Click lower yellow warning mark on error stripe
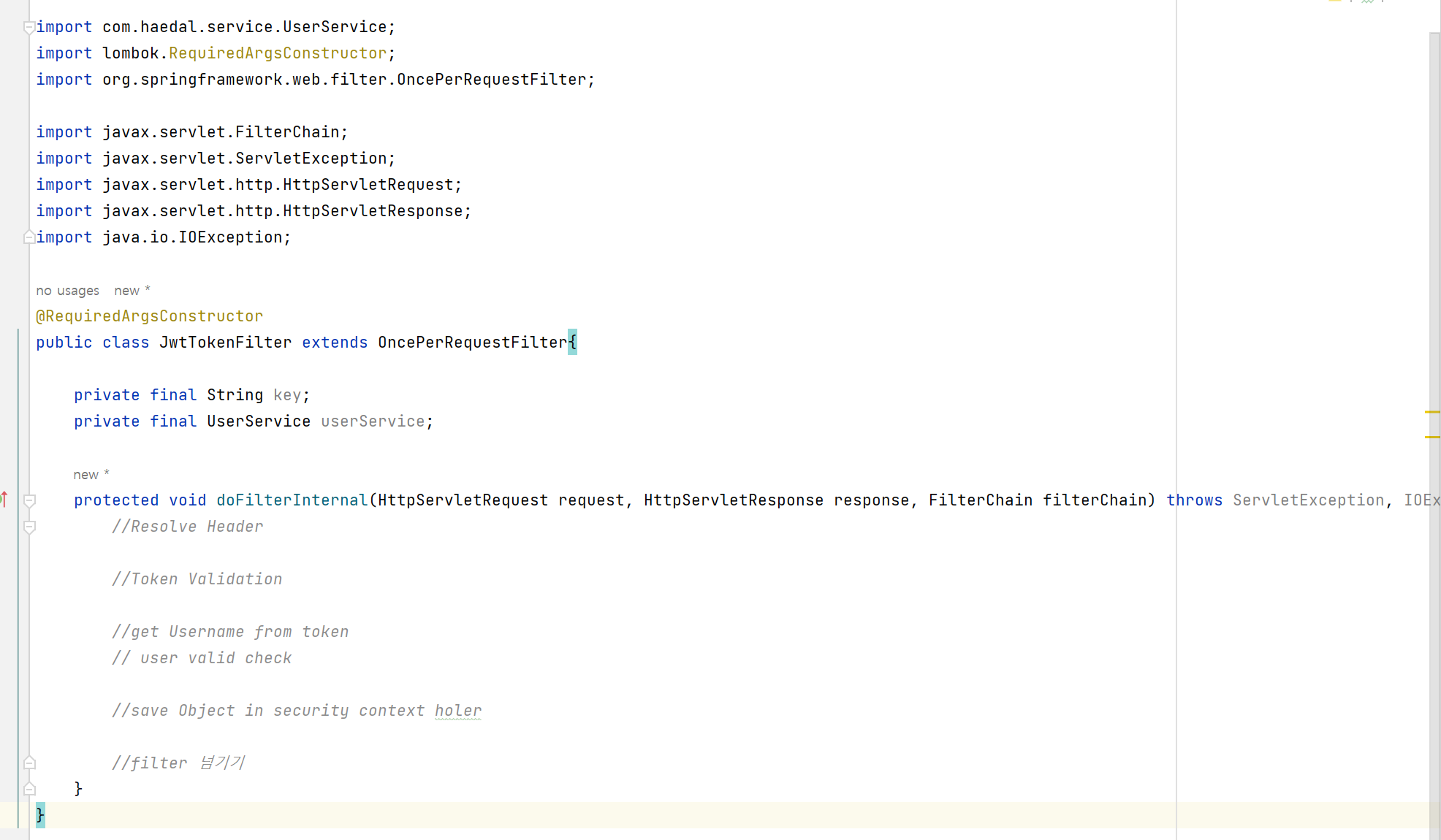This screenshot has width=1441, height=840. pos(1432,437)
